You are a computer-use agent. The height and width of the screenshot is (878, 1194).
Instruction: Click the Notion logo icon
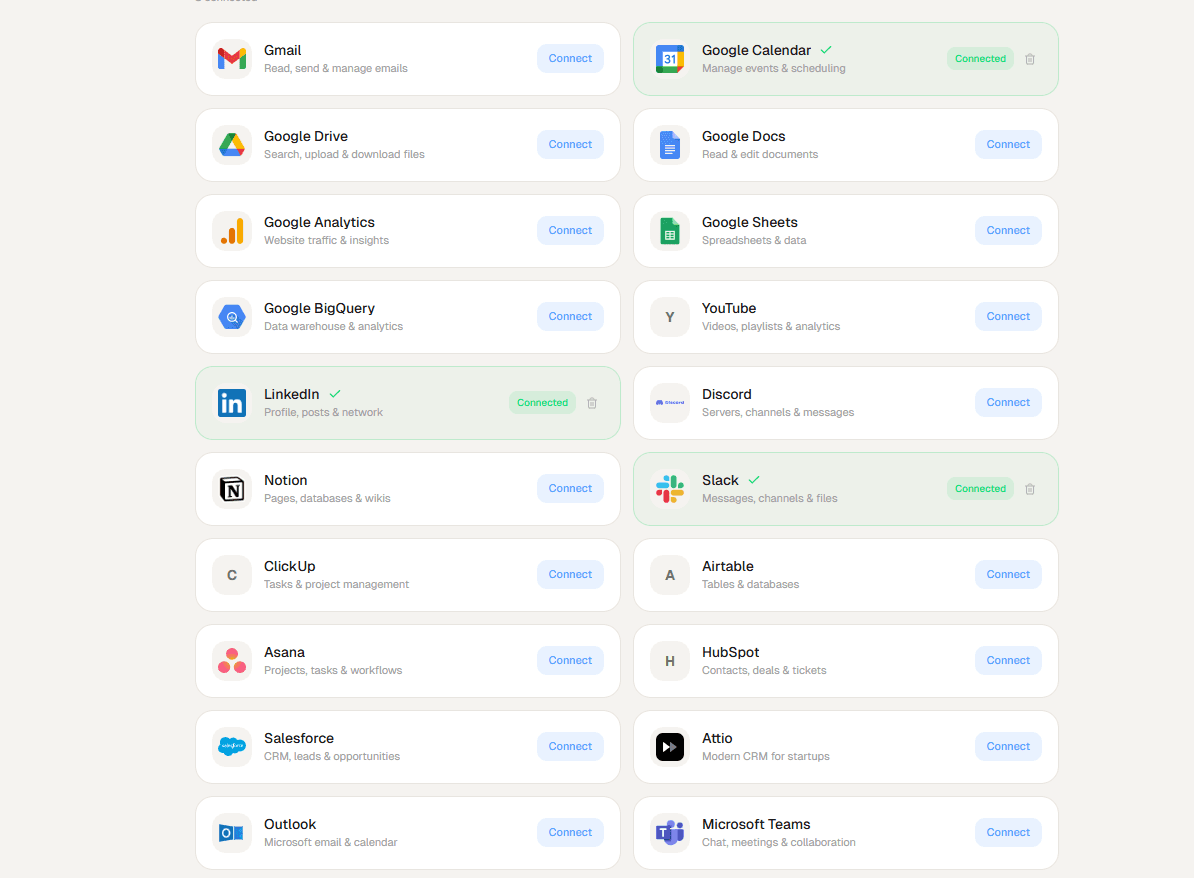coord(232,489)
